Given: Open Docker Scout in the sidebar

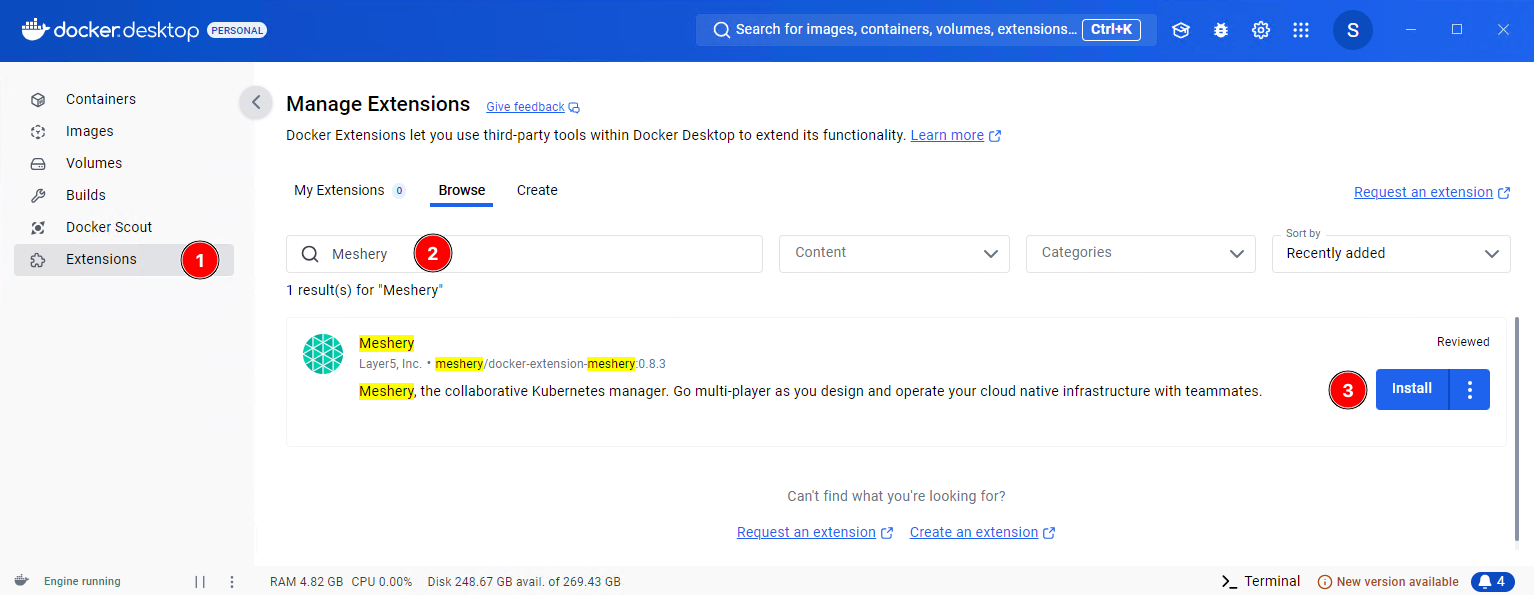Looking at the screenshot, I should point(109,227).
